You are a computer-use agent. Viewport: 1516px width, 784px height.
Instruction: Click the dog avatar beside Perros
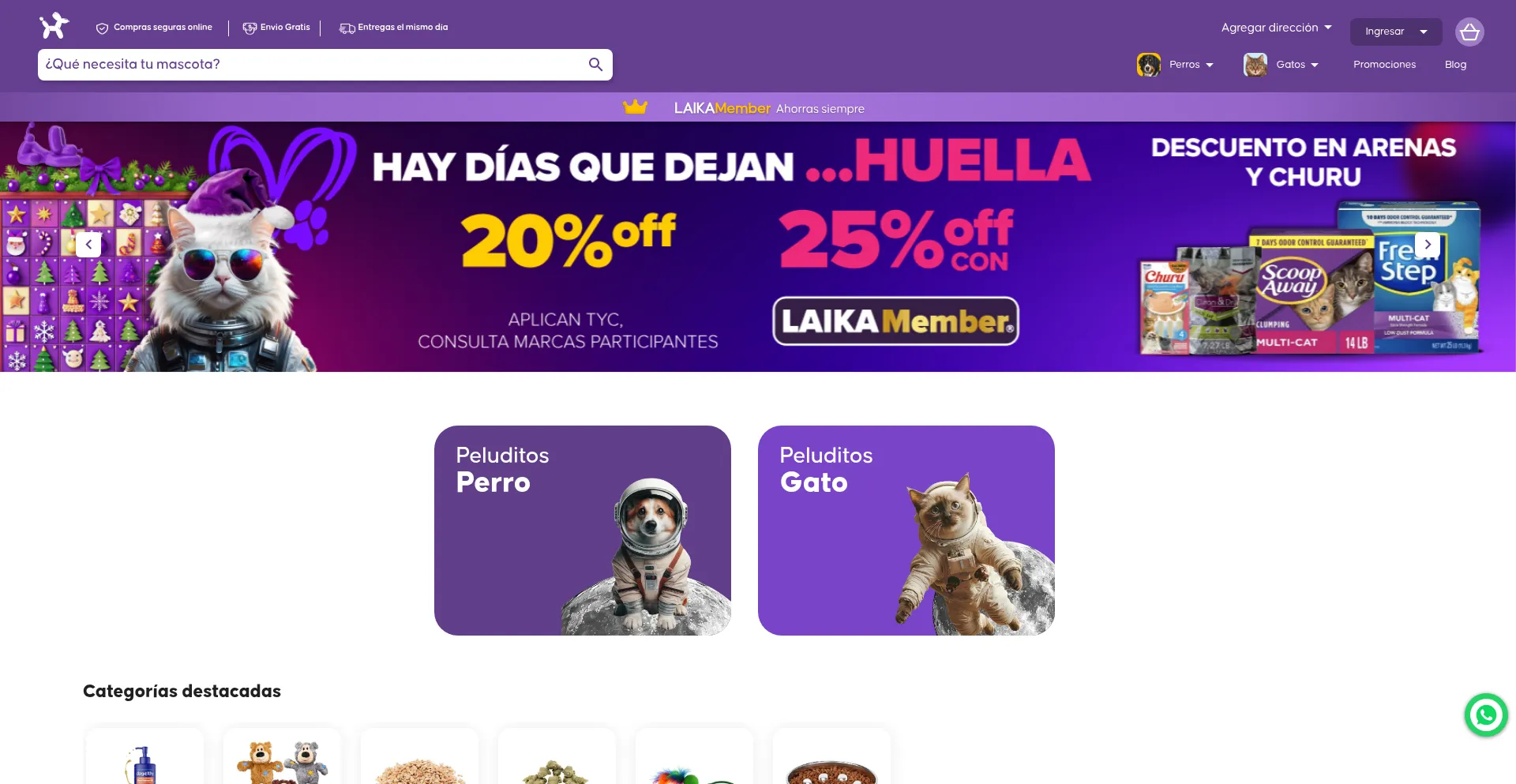tap(1149, 65)
